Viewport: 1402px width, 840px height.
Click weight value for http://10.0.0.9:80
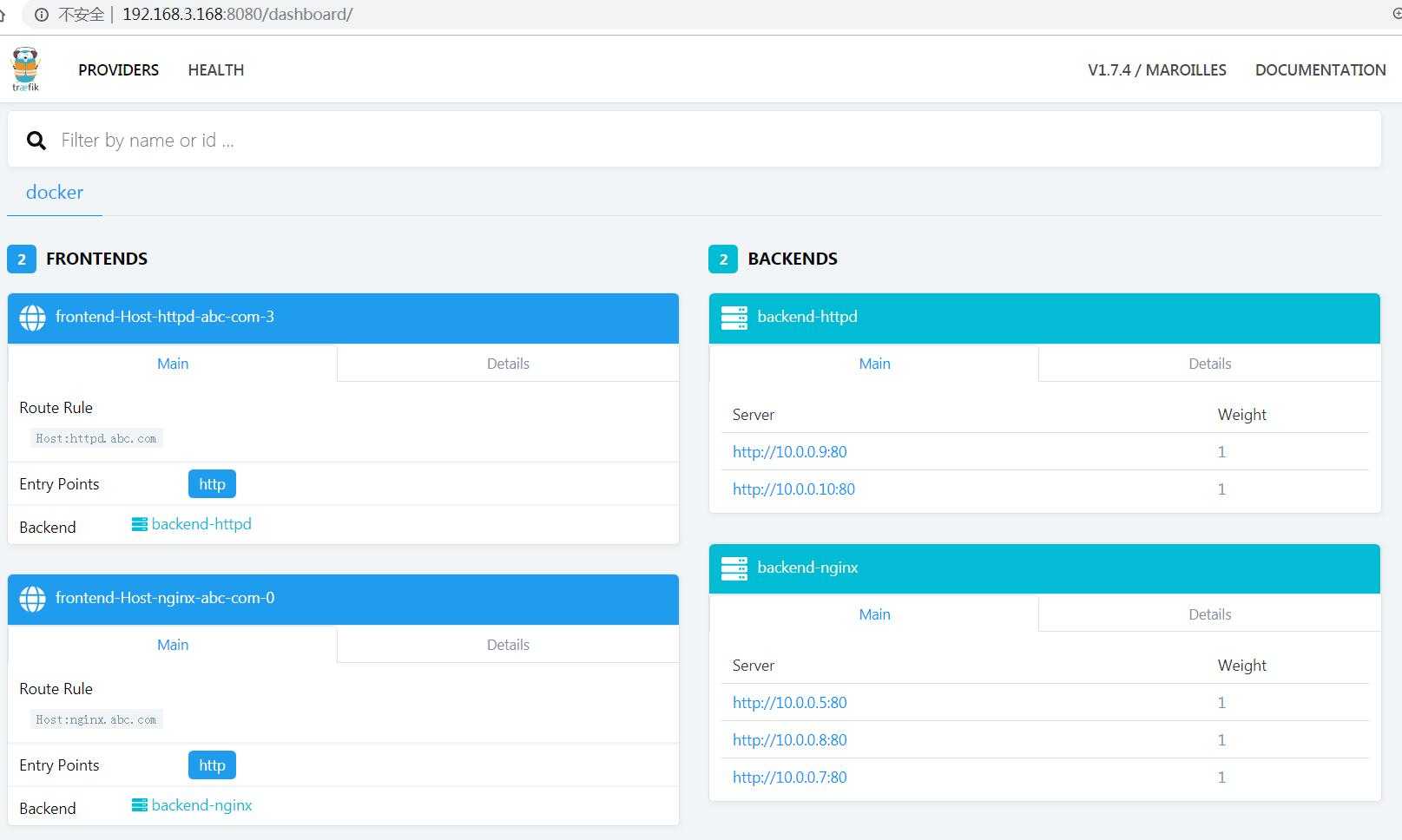tap(1221, 452)
